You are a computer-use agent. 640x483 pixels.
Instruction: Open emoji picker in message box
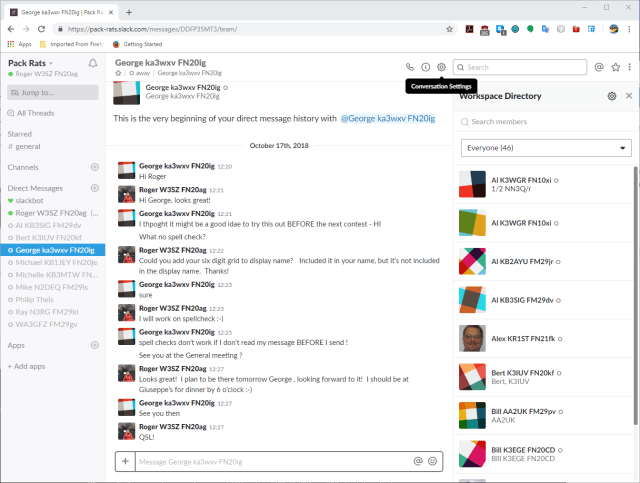[432, 461]
